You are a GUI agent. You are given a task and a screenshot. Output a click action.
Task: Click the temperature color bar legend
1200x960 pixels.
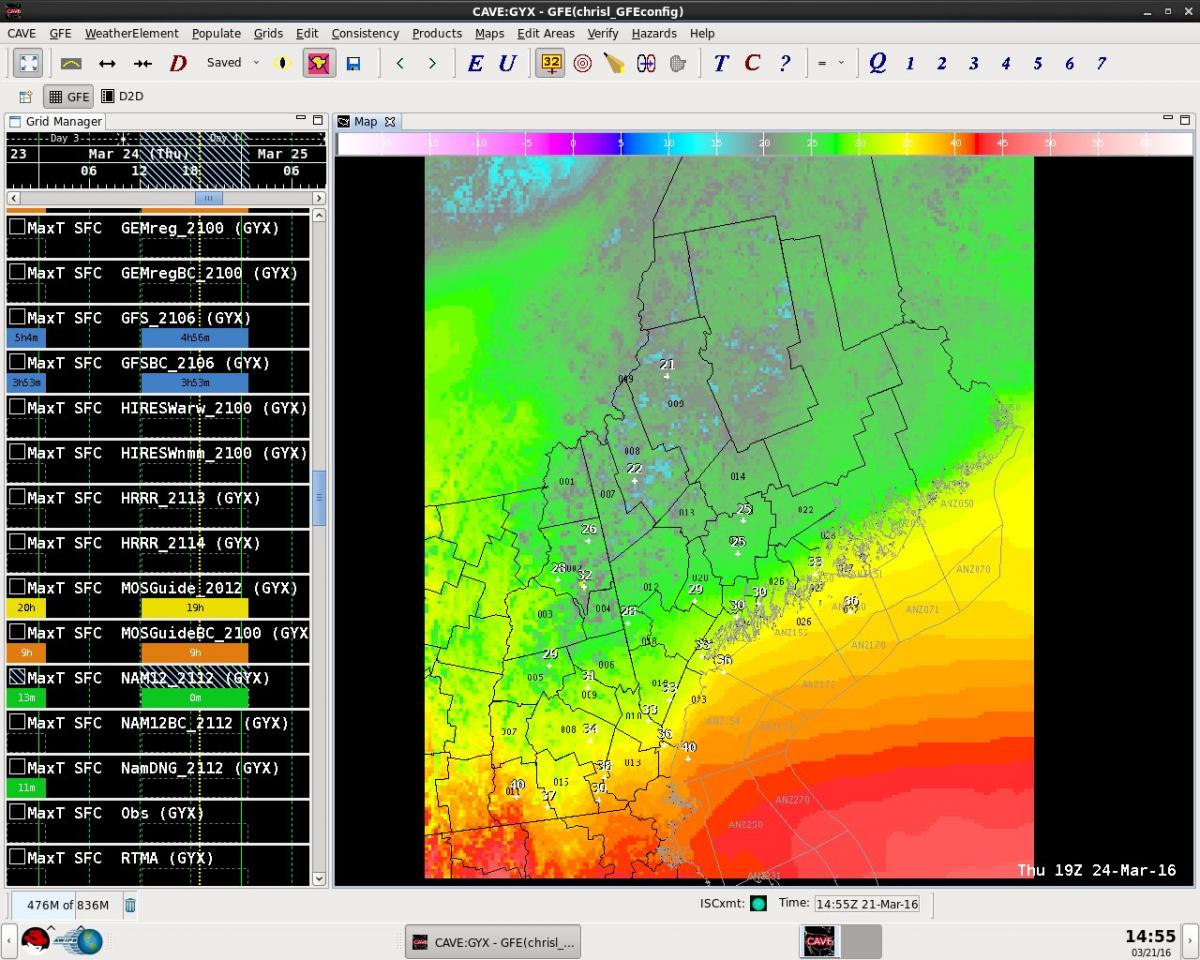click(765, 144)
